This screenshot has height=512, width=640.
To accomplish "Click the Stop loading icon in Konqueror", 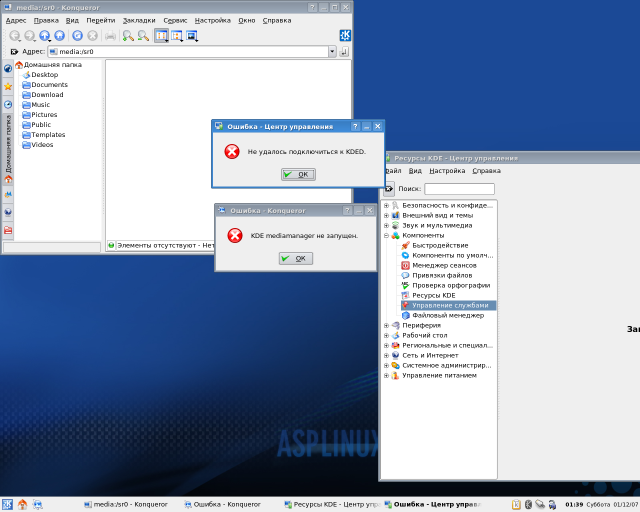I will click(93, 36).
